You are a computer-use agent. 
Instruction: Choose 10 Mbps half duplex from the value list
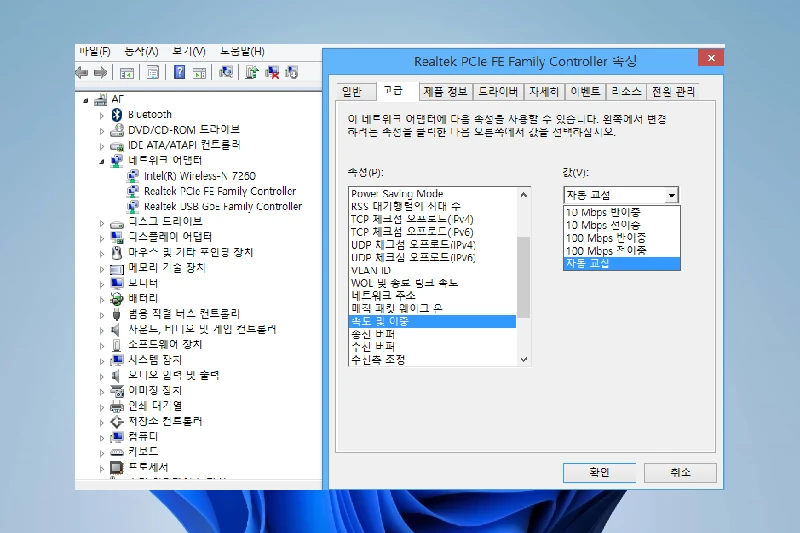pyautogui.click(x=621, y=212)
